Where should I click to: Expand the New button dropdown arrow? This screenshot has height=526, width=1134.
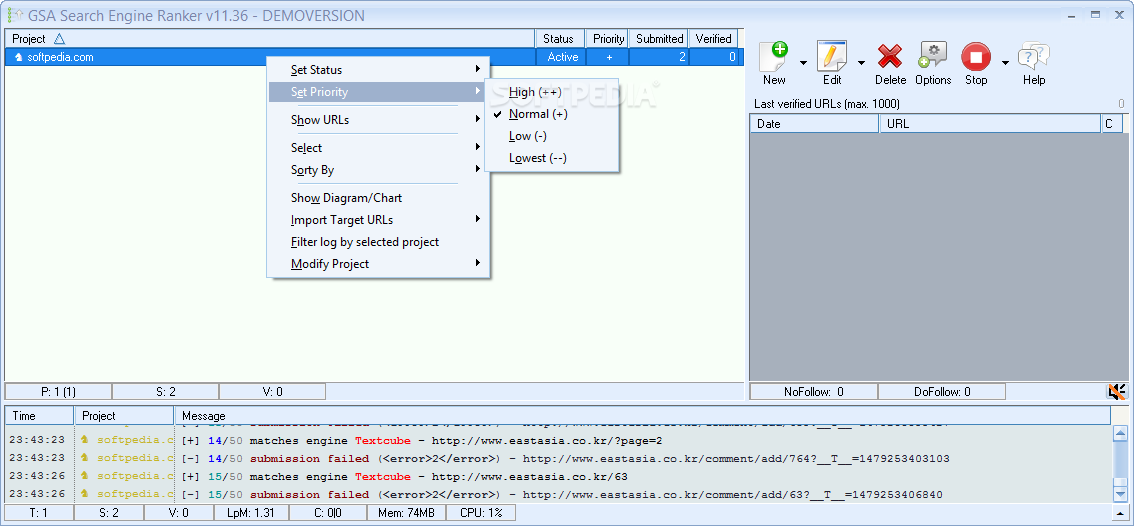[x=803, y=63]
